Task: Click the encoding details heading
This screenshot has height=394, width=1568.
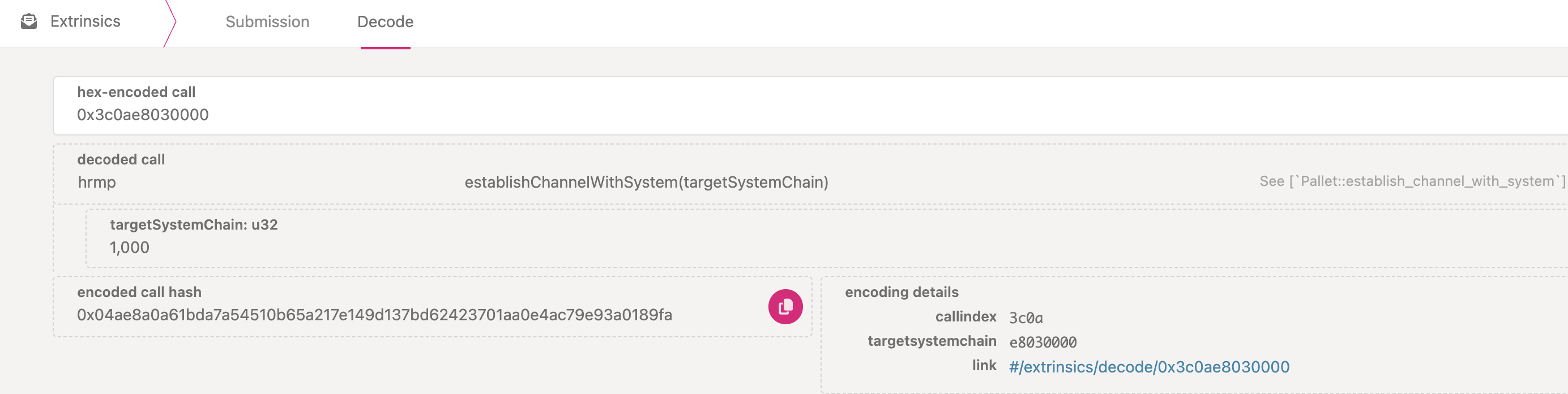Action: 902,293
